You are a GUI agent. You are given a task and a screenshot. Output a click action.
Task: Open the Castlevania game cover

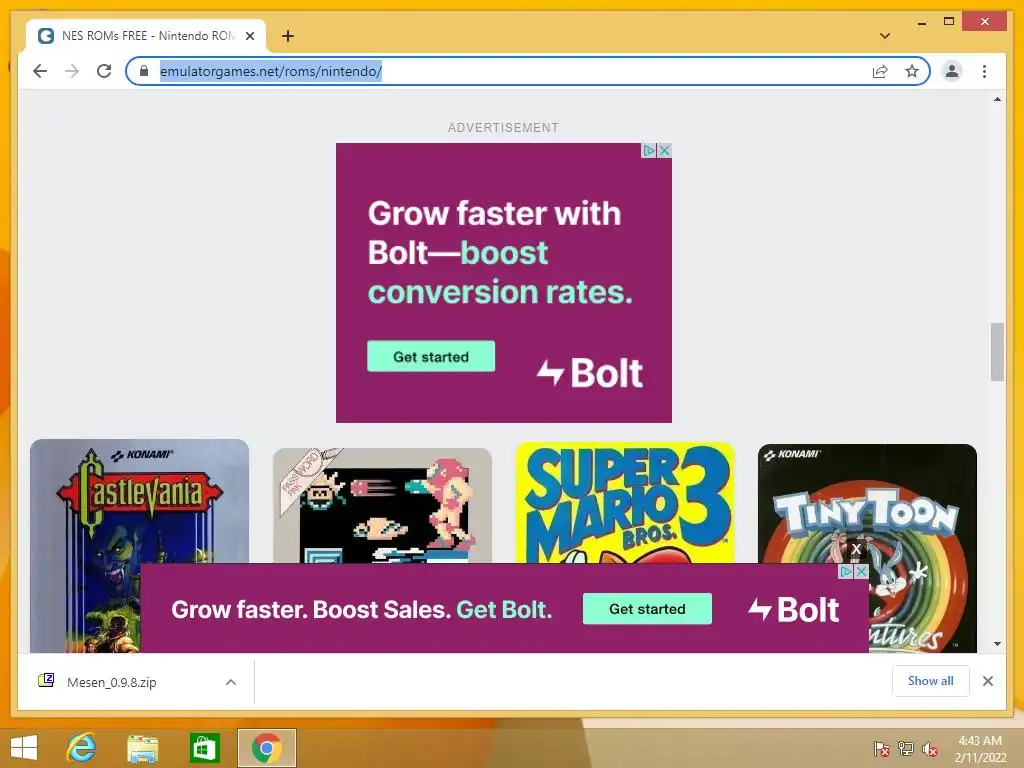click(139, 546)
